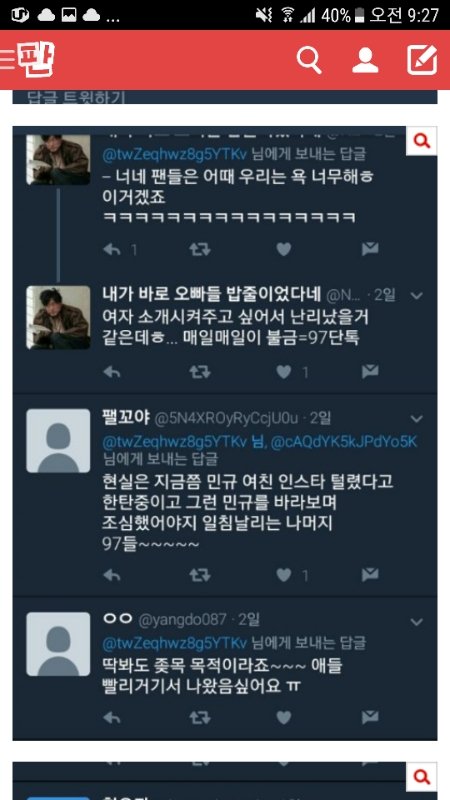Tap the Pann logo in header
Viewport: 450px width, 800px height.
click(x=36, y=60)
